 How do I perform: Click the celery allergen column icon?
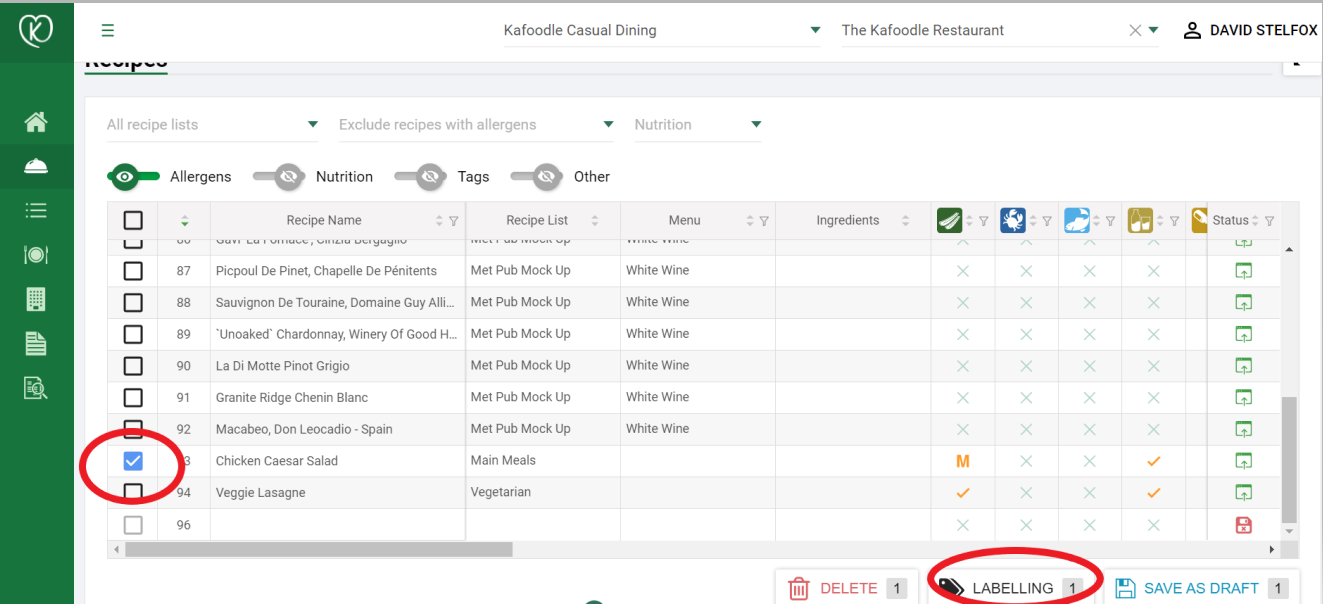[949, 220]
